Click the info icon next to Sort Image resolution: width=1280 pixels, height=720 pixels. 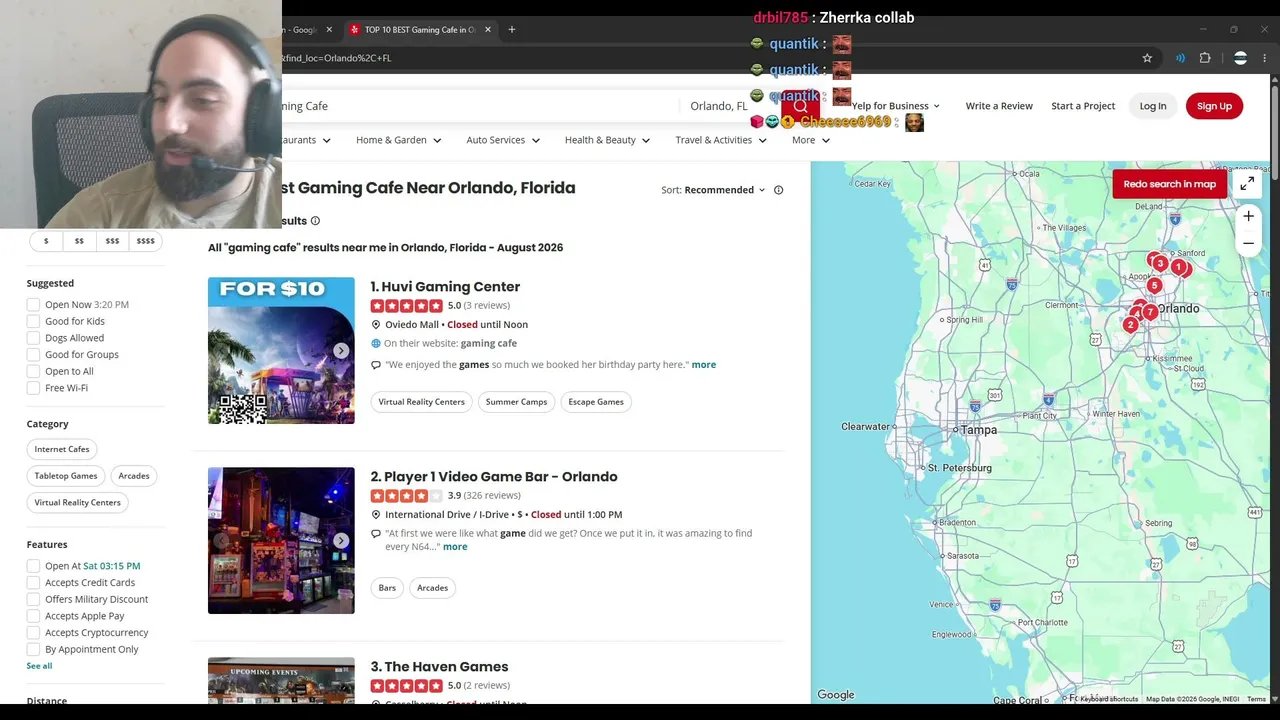click(x=778, y=190)
